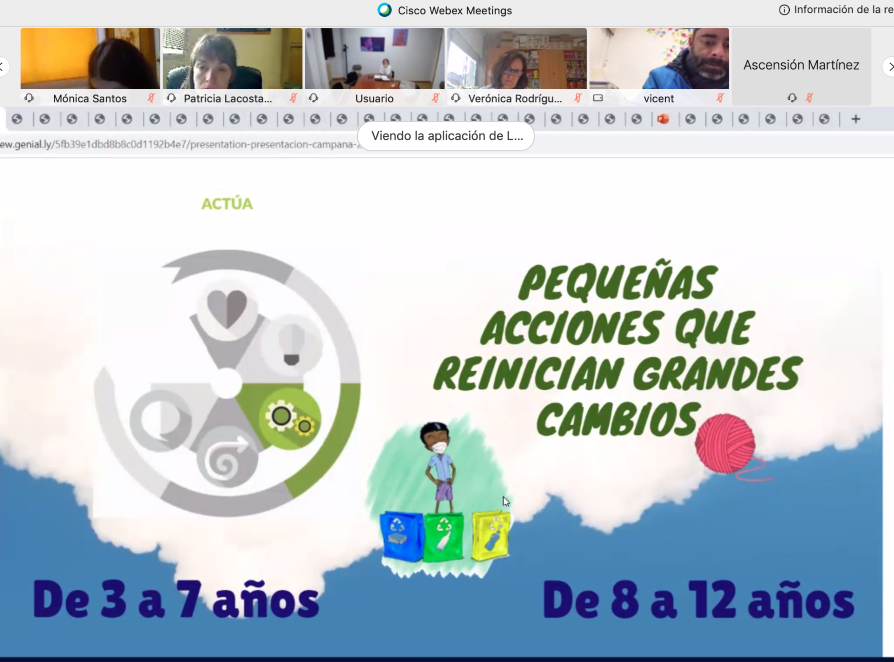The width and height of the screenshot is (894, 662).
Task: Open the "De 8 a 12 años" section
Action: (698, 600)
